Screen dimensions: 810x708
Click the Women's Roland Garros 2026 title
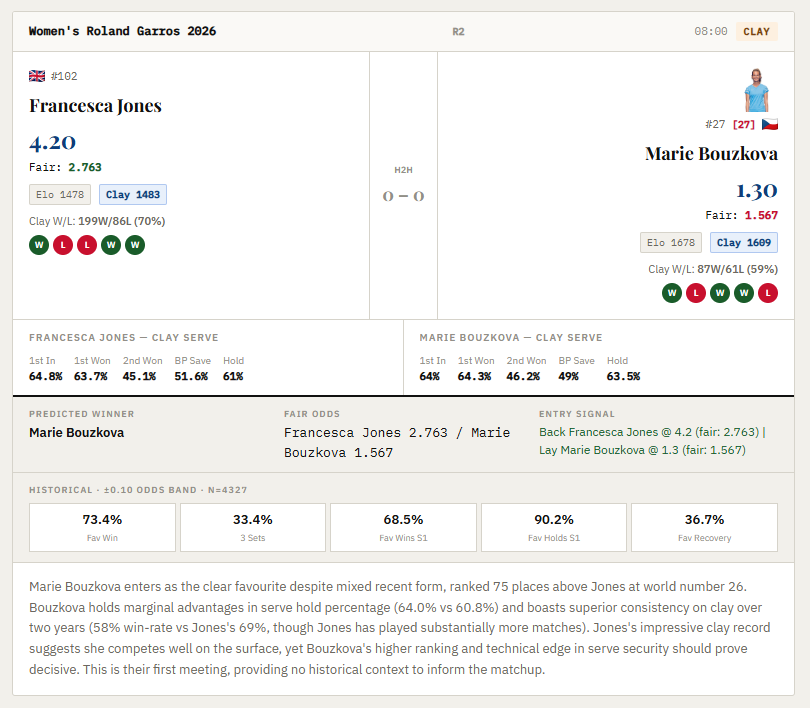coord(122,31)
